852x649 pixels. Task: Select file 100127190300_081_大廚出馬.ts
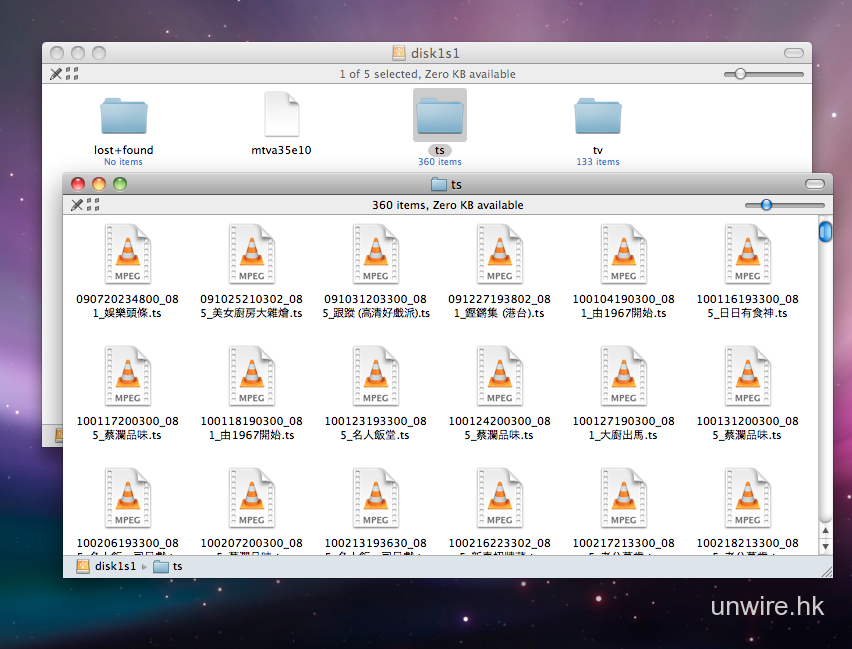pos(623,377)
